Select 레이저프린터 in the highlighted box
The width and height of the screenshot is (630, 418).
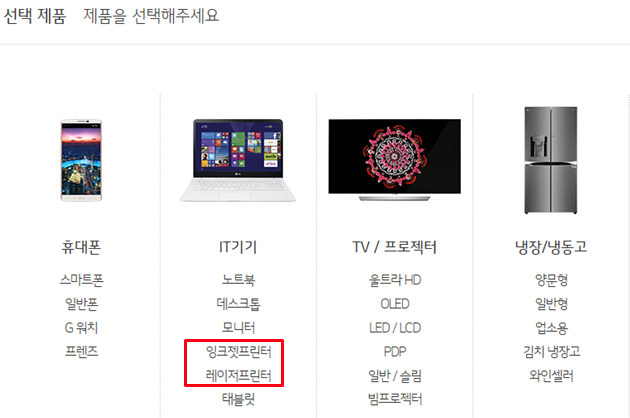pyautogui.click(x=239, y=375)
